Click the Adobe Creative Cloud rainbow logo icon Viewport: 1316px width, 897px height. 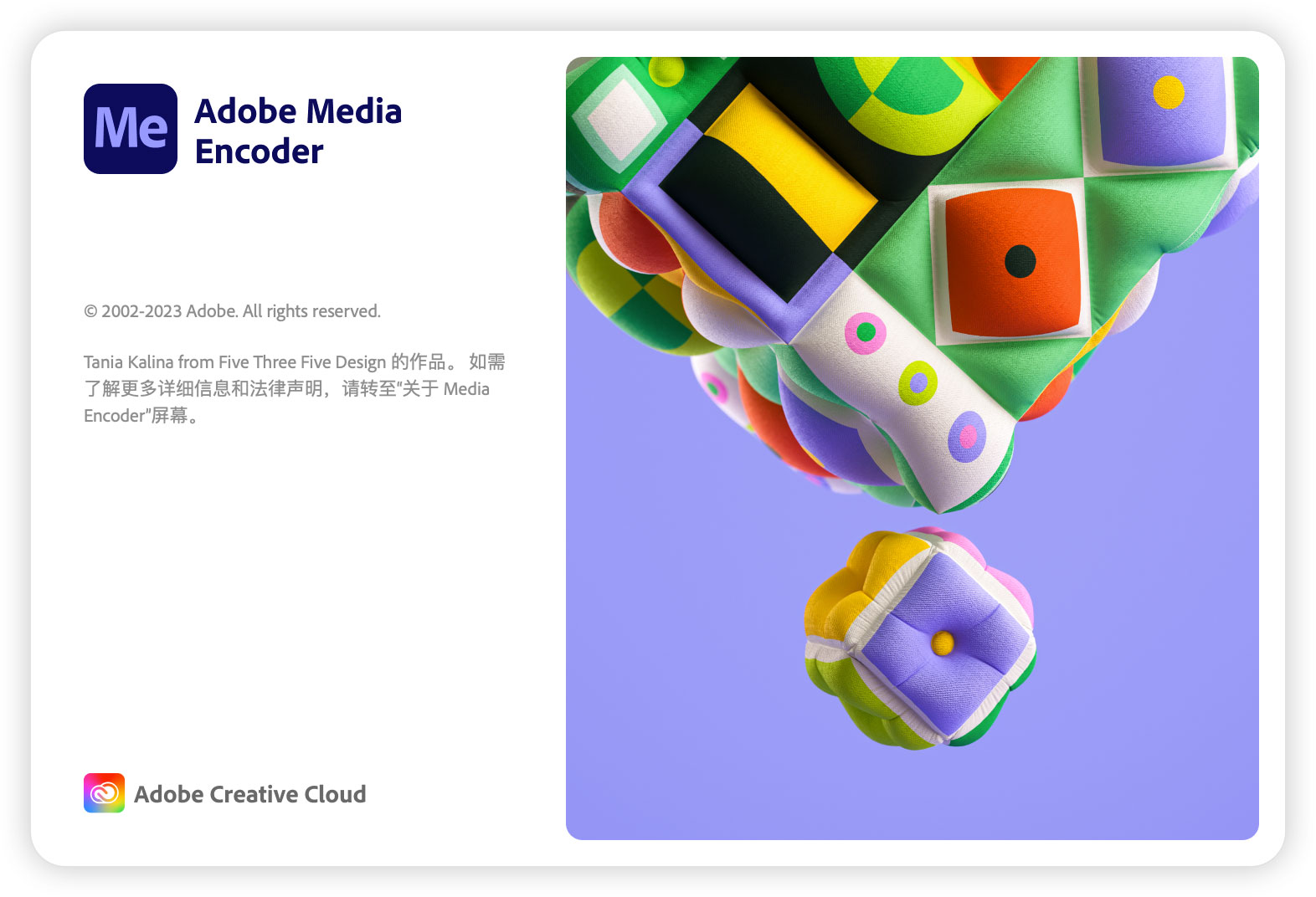104,793
